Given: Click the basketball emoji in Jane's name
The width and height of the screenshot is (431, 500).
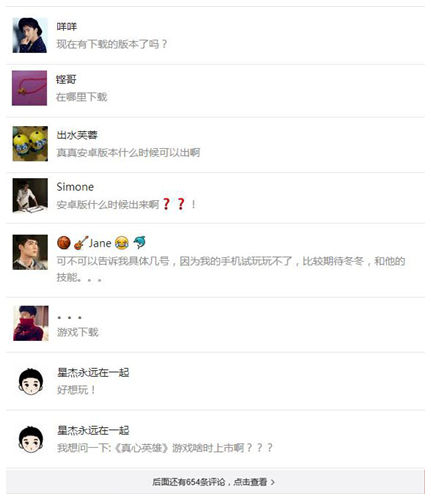Looking at the screenshot, I should pos(64,243).
